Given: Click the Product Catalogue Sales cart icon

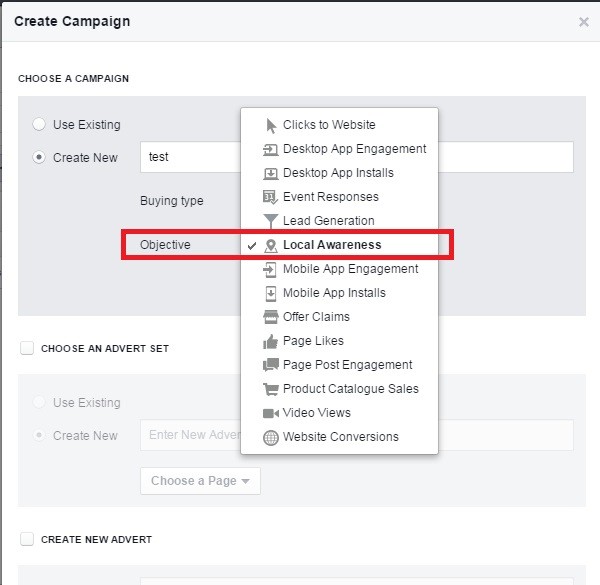Looking at the screenshot, I should point(271,389).
